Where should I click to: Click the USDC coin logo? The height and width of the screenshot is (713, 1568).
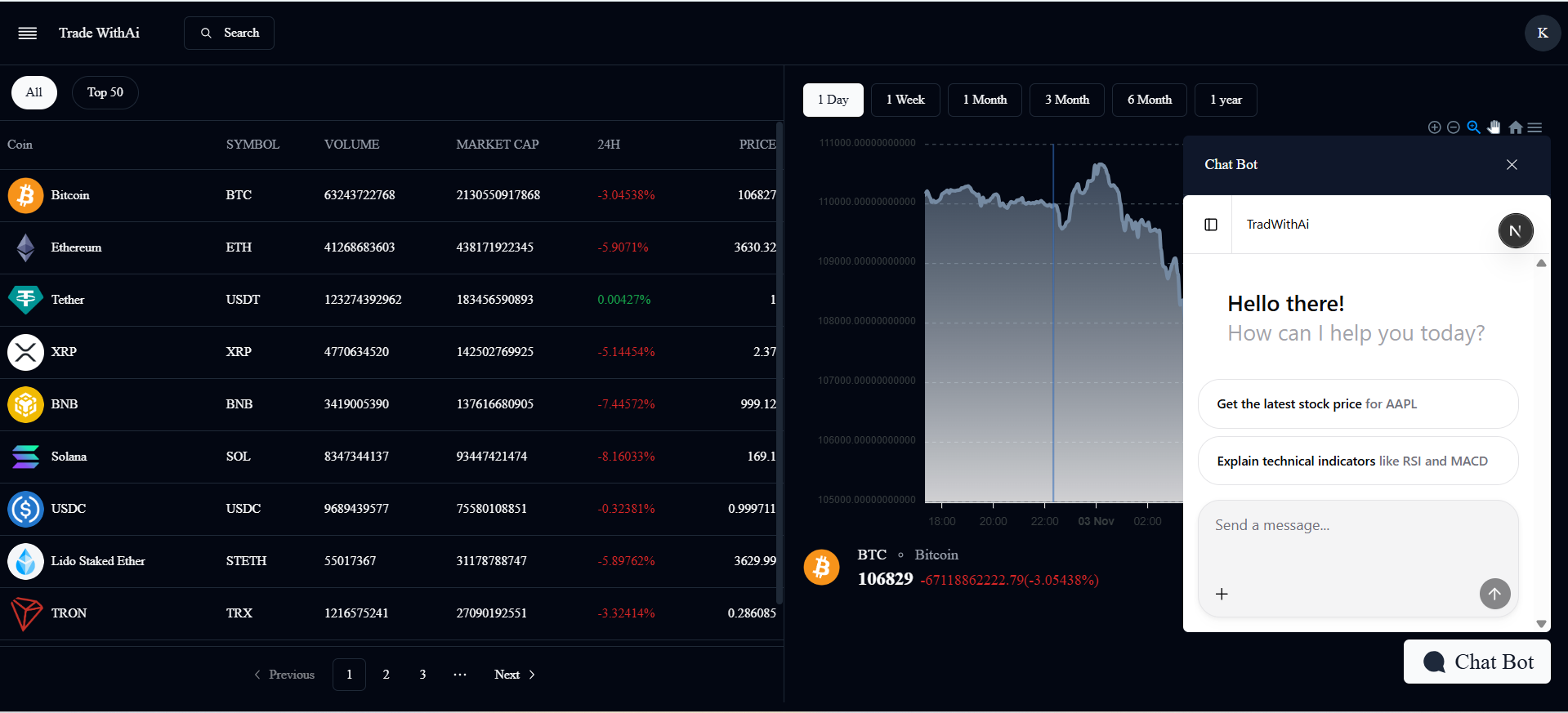point(25,509)
